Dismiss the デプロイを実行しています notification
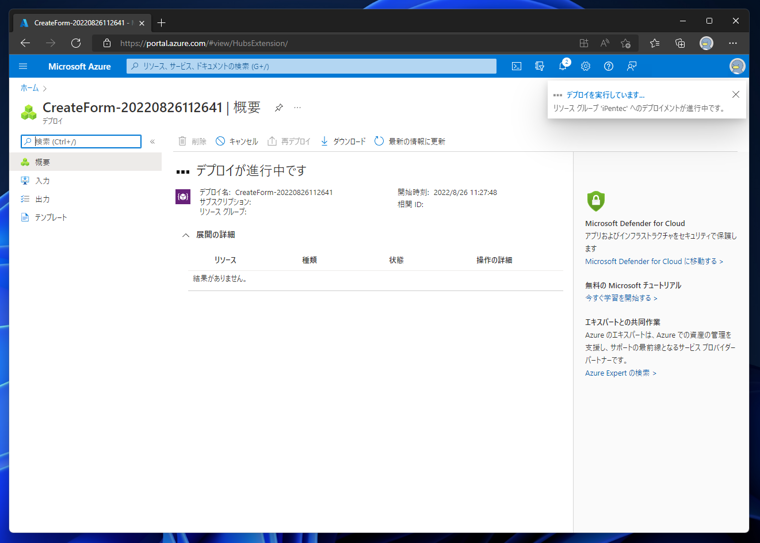 click(x=736, y=95)
